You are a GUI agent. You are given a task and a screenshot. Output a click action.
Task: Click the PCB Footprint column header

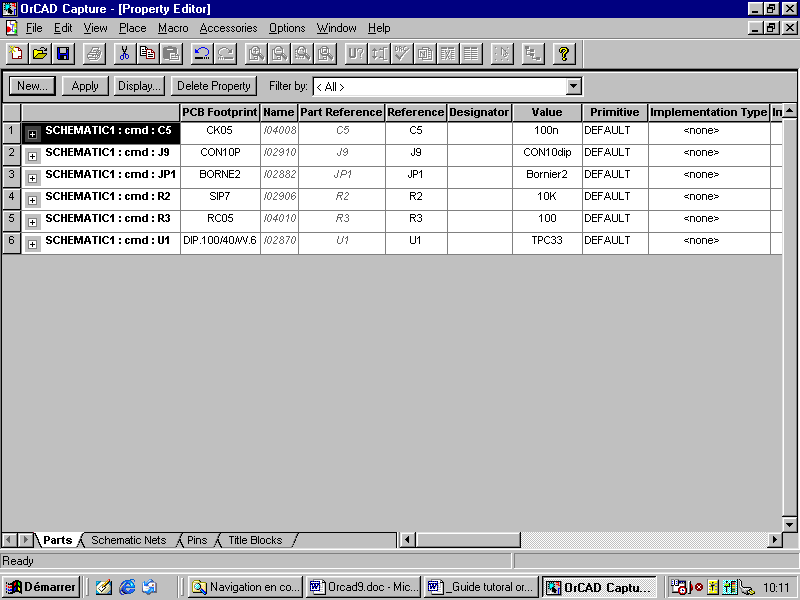[x=220, y=112]
